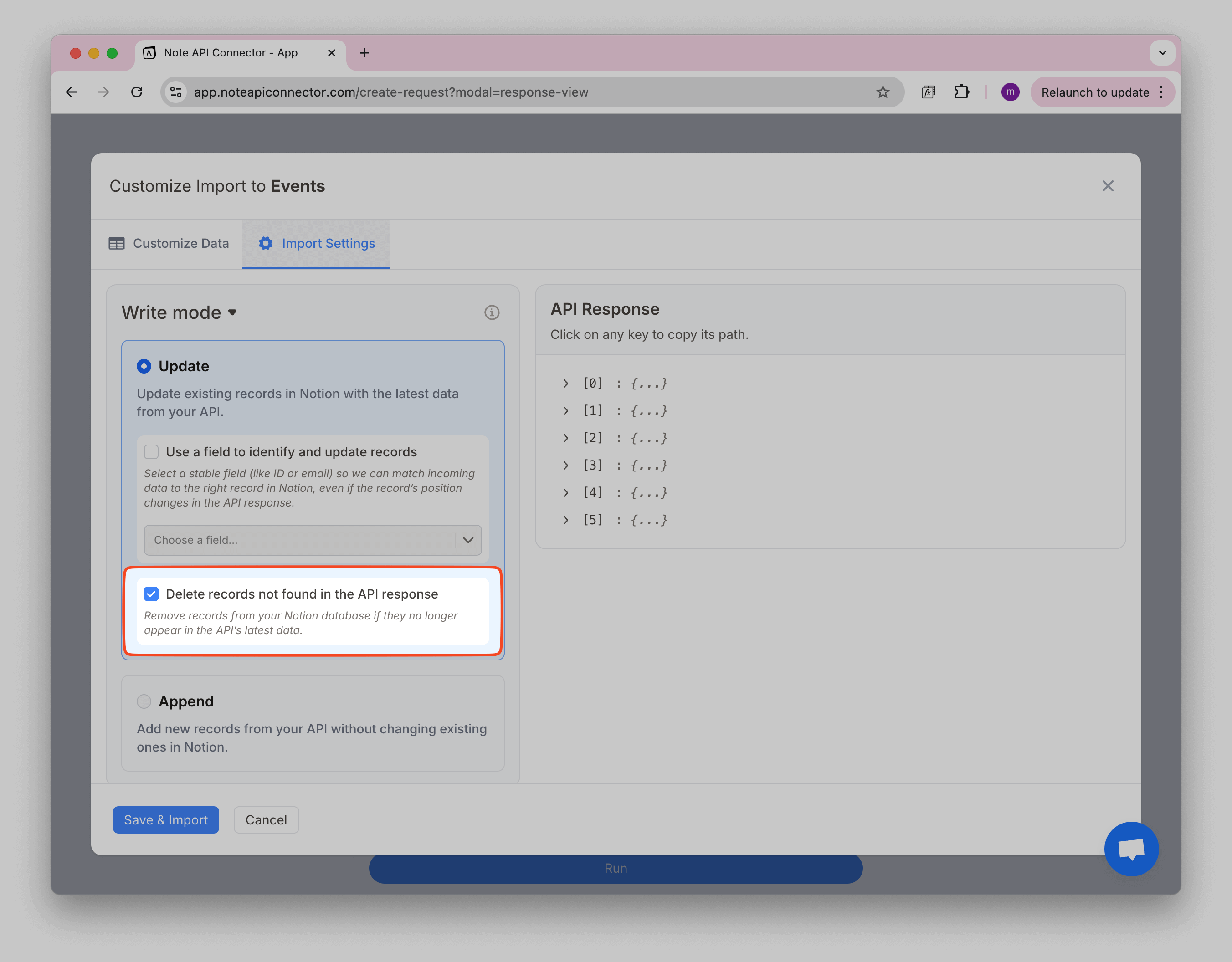
Task: Reload the page
Action: 137,92
